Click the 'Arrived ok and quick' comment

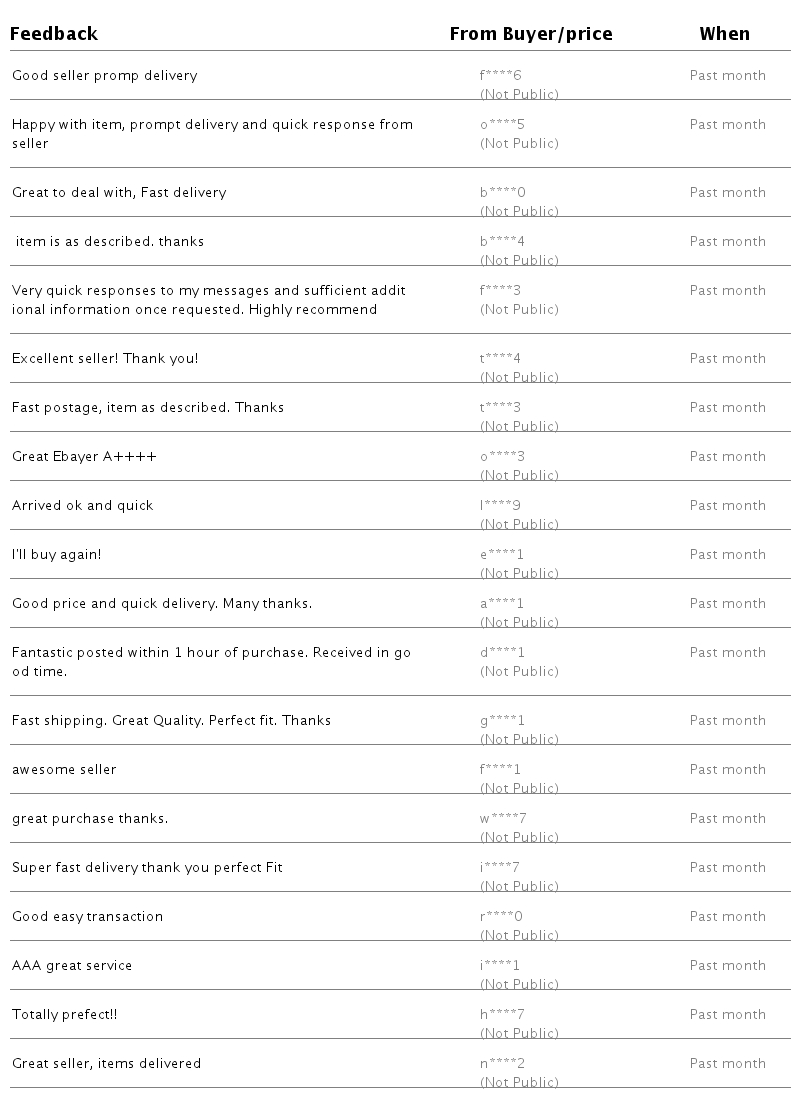pos(83,506)
